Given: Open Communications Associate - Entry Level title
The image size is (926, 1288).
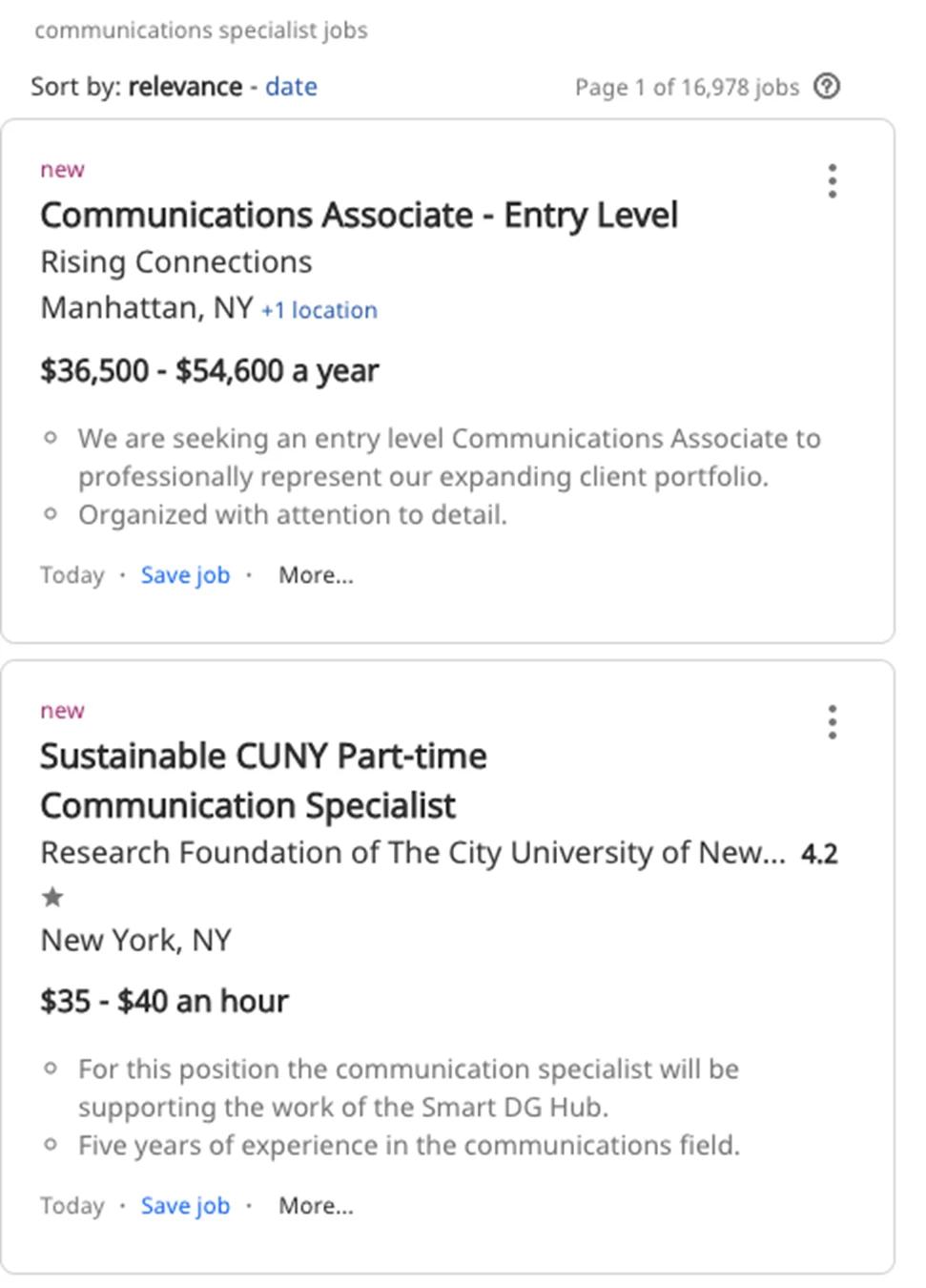Looking at the screenshot, I should [x=359, y=216].
